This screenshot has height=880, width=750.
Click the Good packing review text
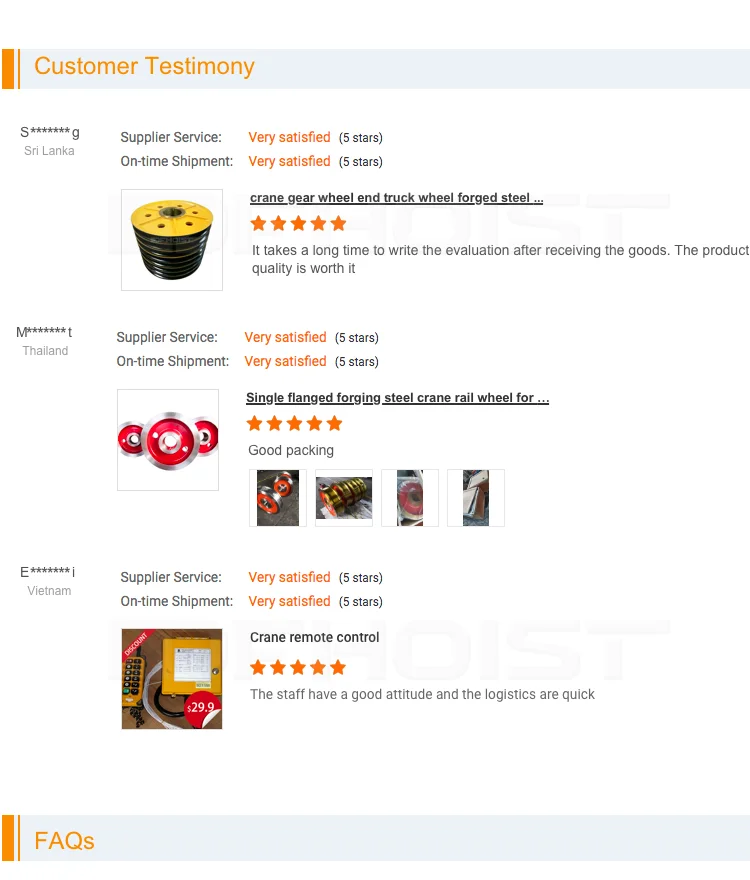tap(291, 450)
